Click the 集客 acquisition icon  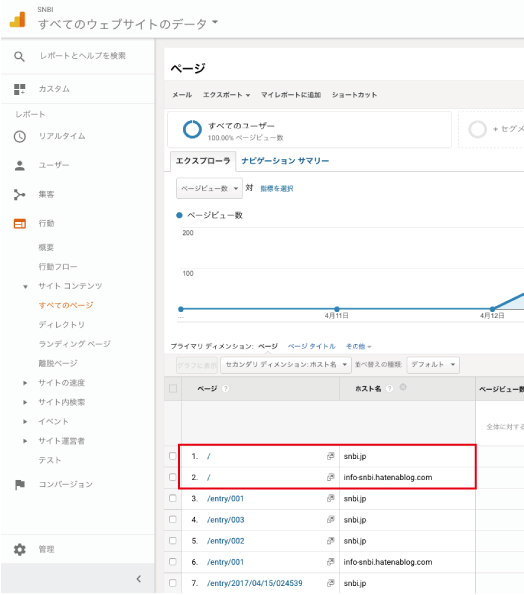[x=19, y=195]
